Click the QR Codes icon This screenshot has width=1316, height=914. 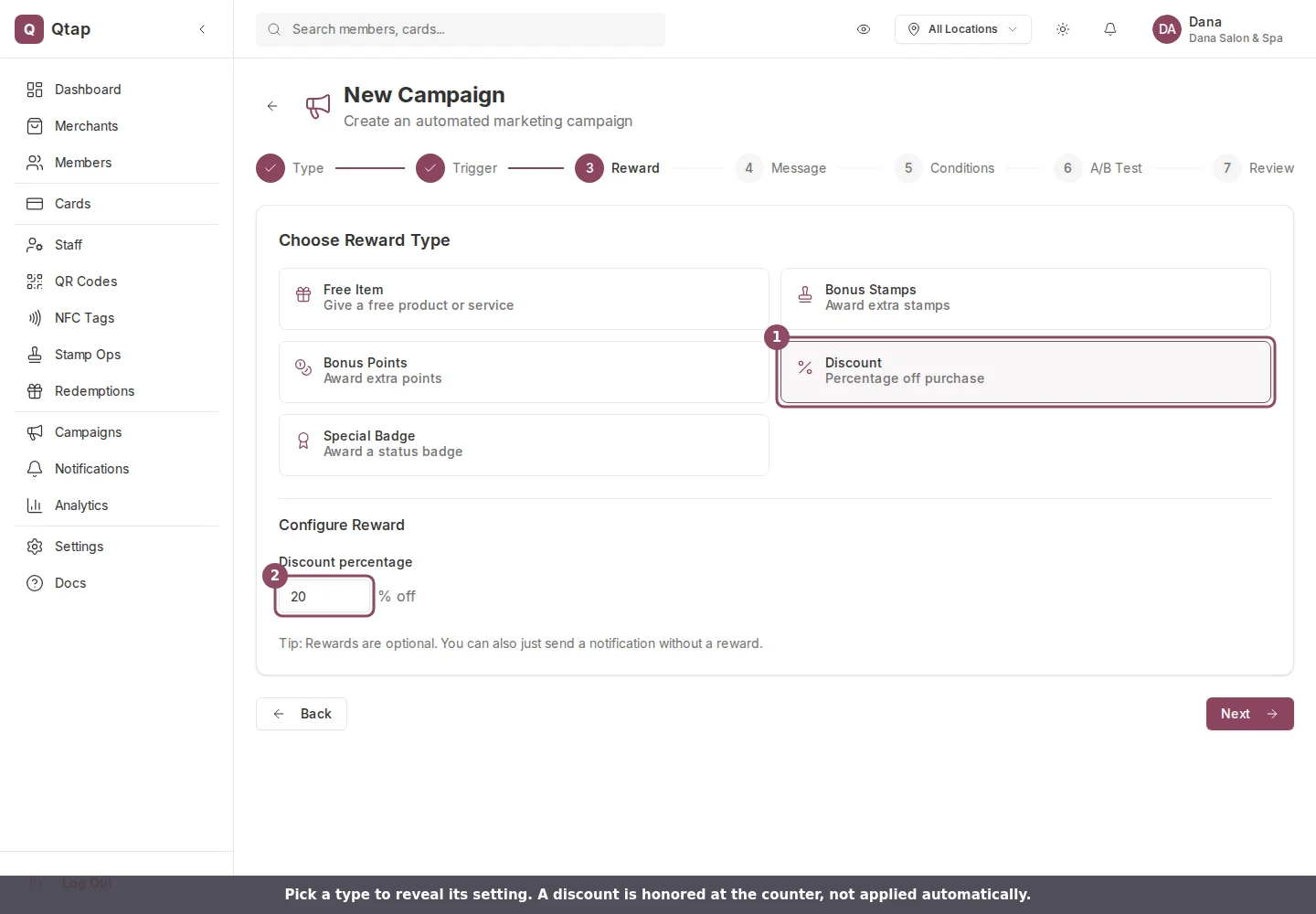[35, 282]
